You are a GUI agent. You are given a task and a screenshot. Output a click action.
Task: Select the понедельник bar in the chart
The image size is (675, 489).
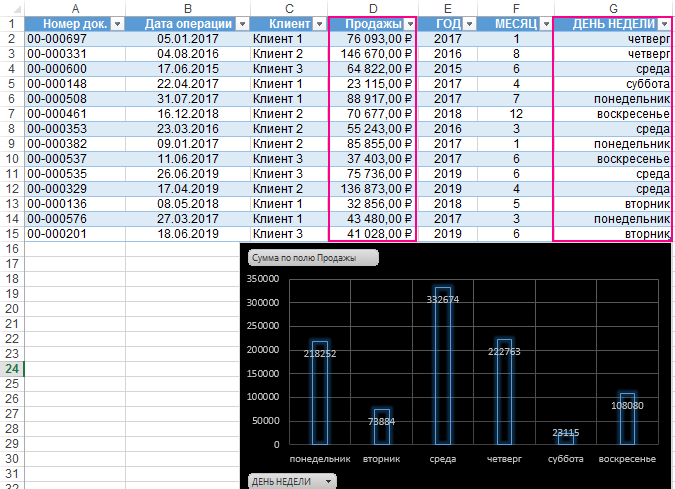(x=320, y=392)
